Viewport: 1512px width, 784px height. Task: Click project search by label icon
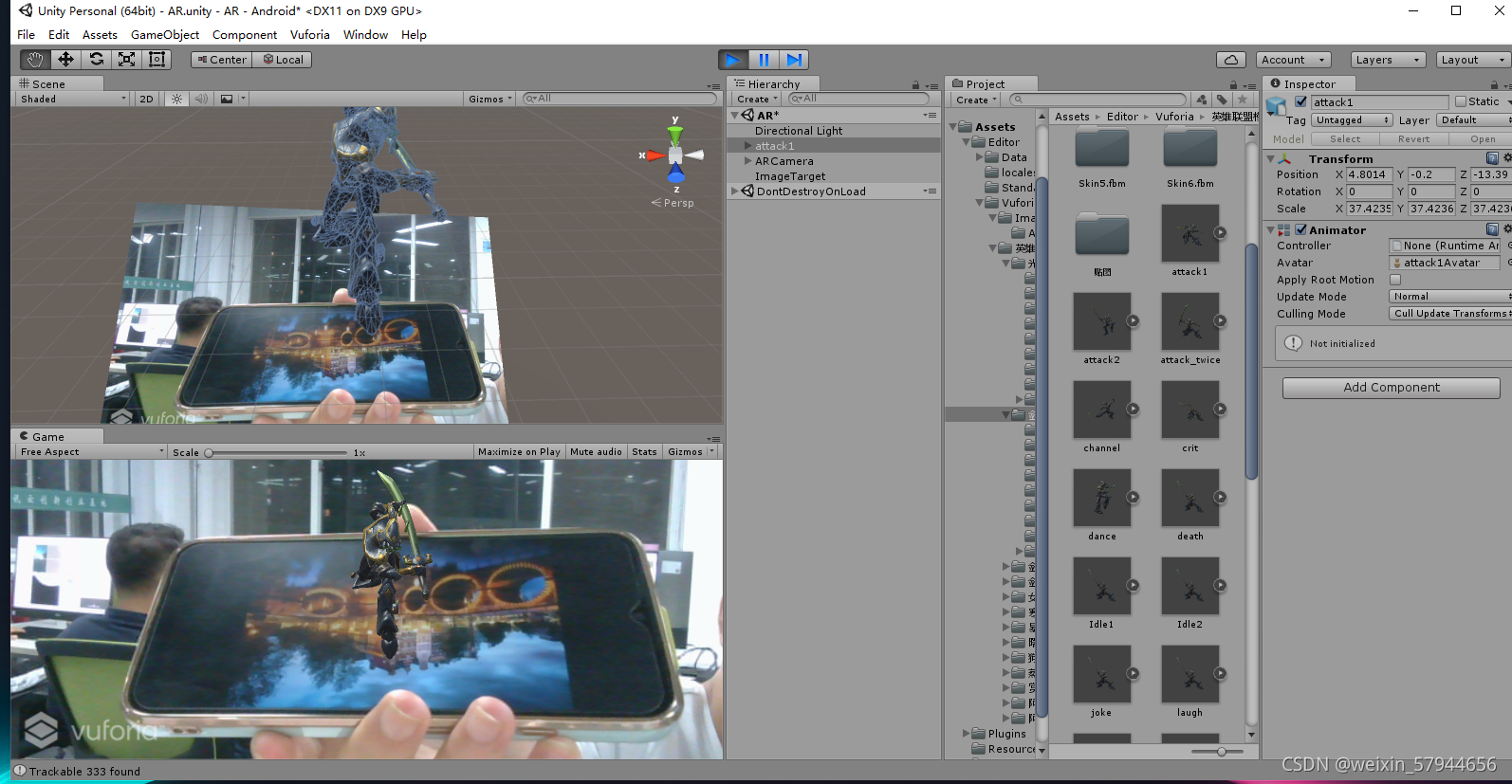(x=1222, y=100)
